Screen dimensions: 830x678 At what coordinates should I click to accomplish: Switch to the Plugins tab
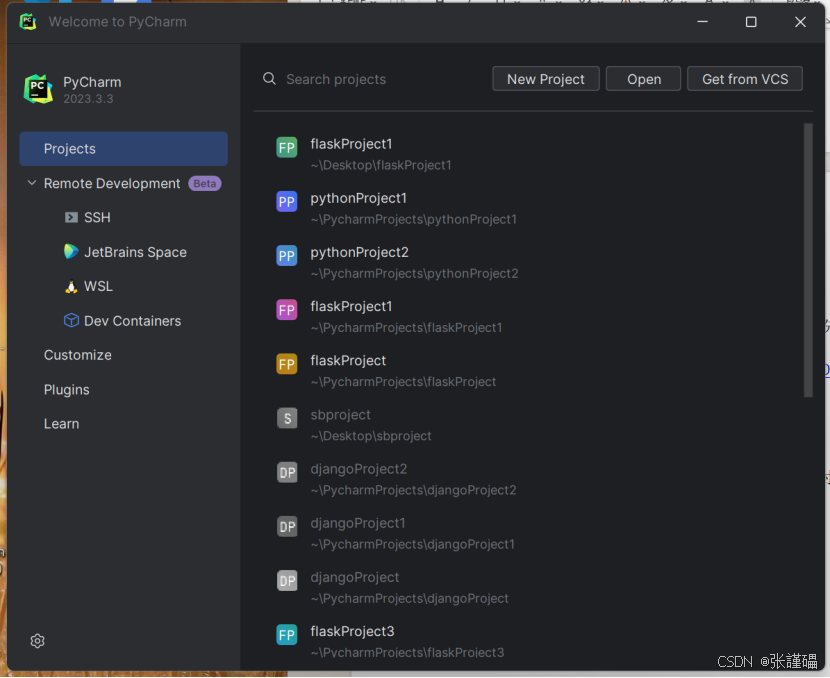(x=67, y=390)
